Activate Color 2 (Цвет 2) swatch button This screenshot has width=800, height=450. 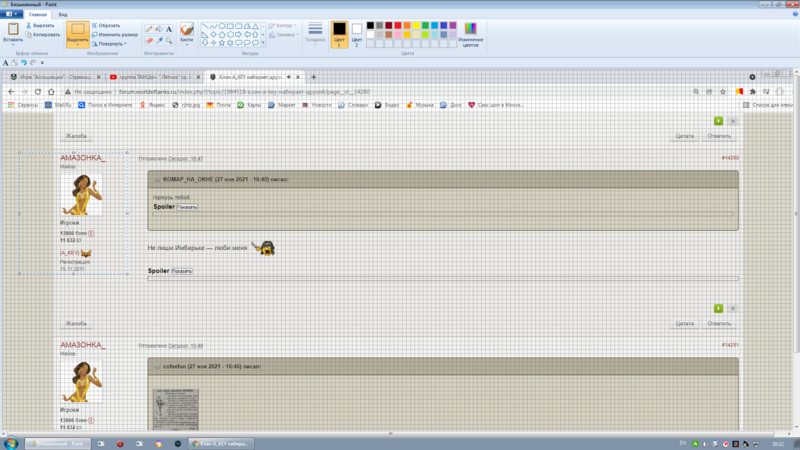click(x=357, y=35)
